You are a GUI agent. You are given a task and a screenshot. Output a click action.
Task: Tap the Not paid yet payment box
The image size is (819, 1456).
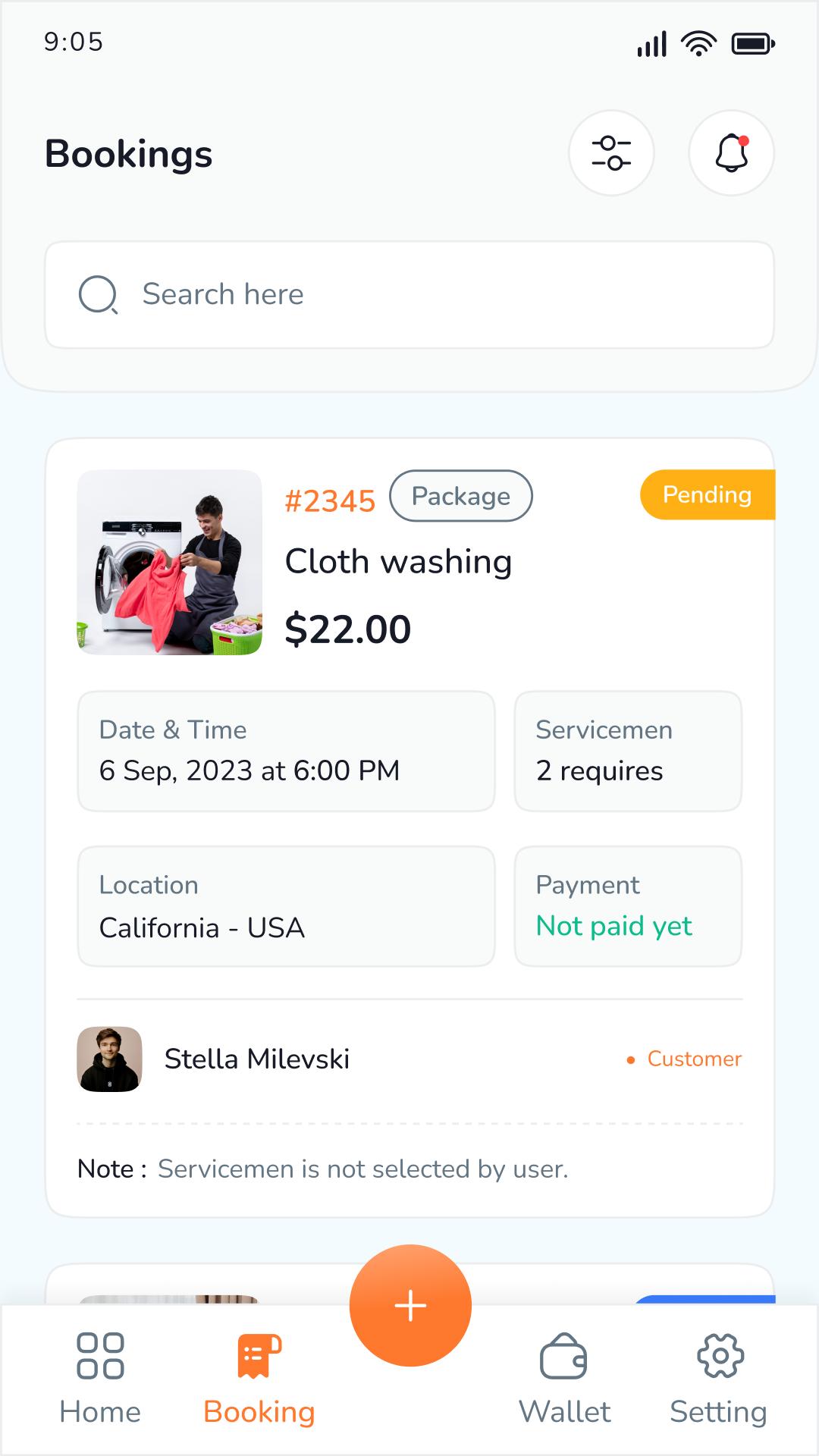coord(628,906)
